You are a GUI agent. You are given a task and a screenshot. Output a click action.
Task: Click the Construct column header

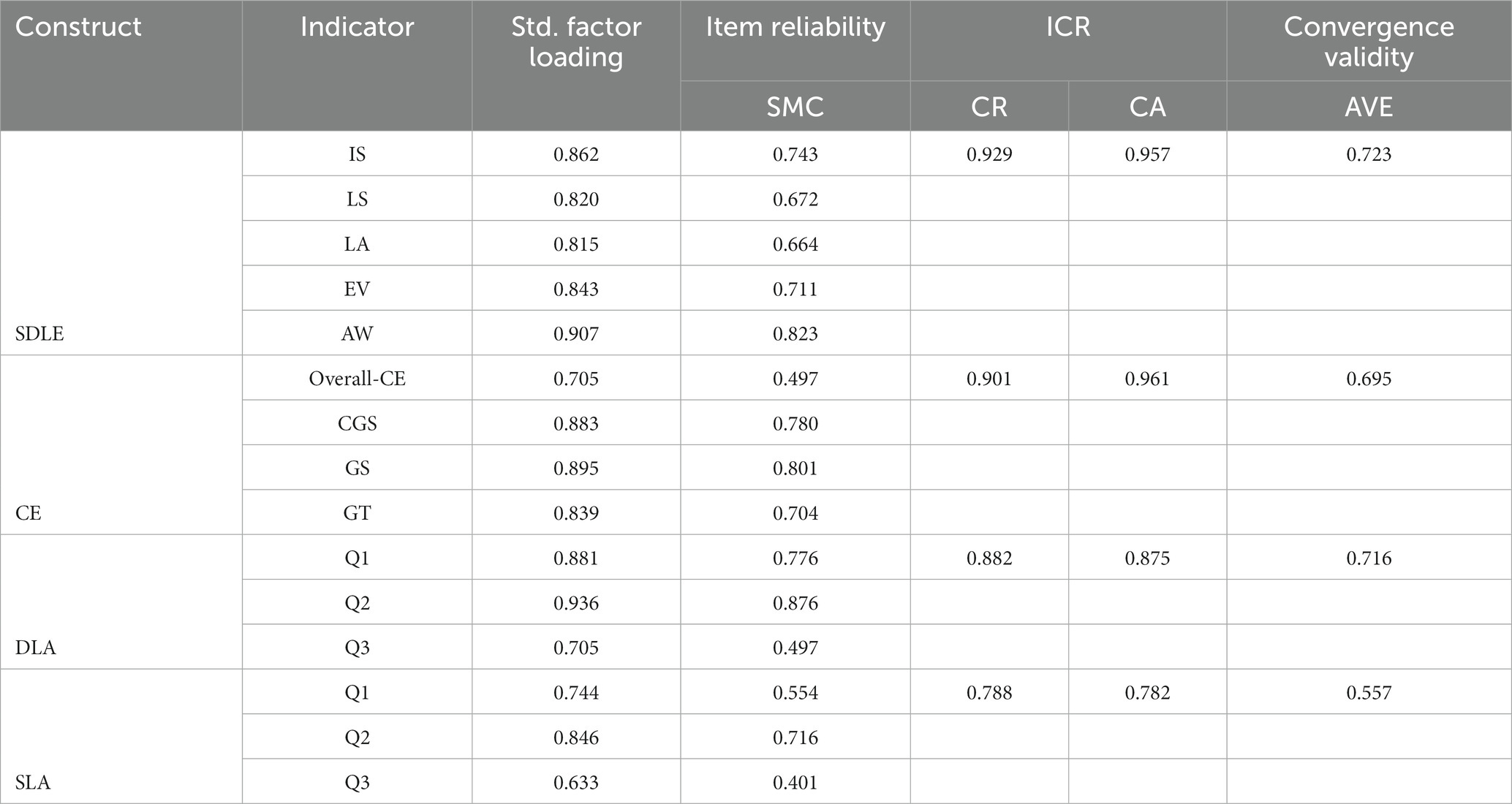coord(78,27)
